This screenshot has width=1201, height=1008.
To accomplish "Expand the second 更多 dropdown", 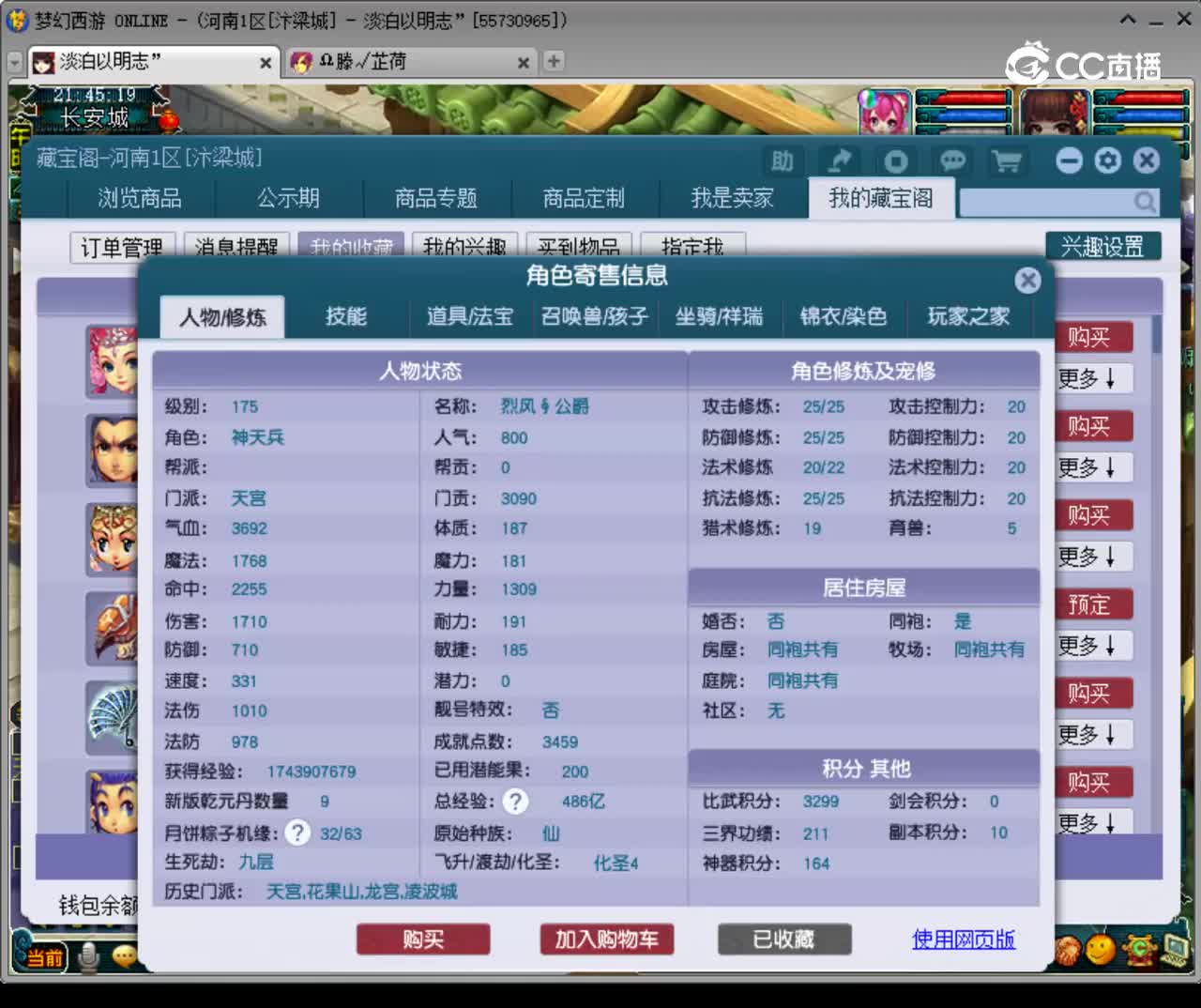I will [1092, 467].
